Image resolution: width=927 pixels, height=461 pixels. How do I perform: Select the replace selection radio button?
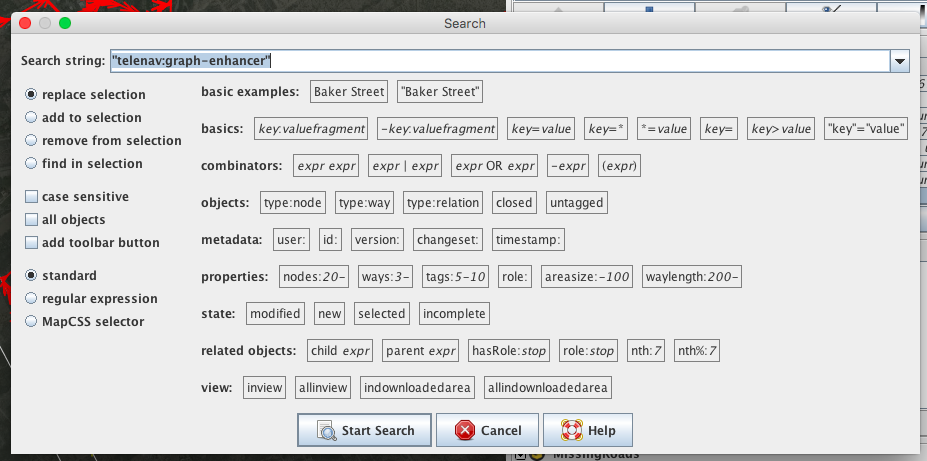(31, 95)
